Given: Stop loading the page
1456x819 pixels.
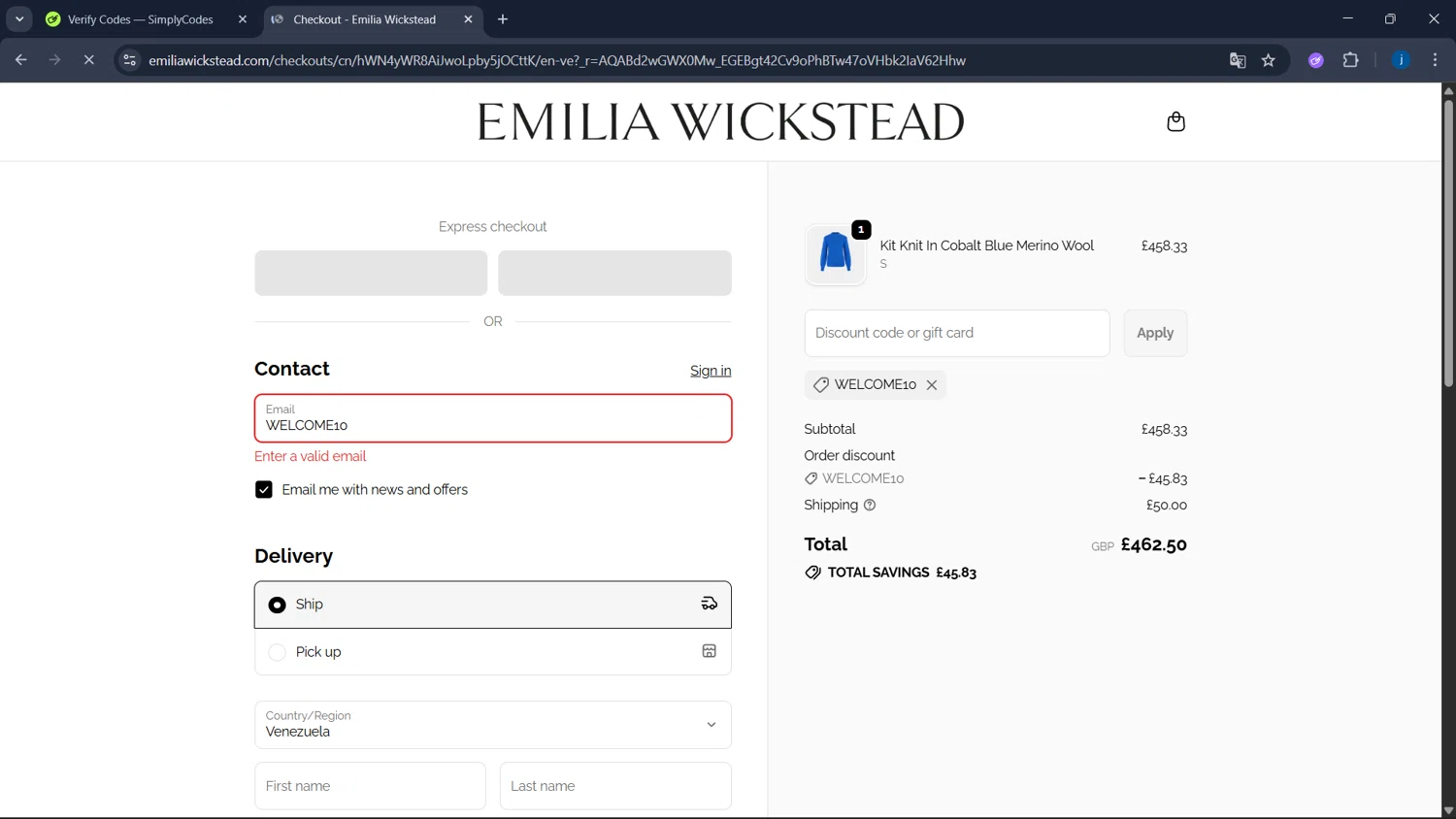Looking at the screenshot, I should tap(88, 60).
